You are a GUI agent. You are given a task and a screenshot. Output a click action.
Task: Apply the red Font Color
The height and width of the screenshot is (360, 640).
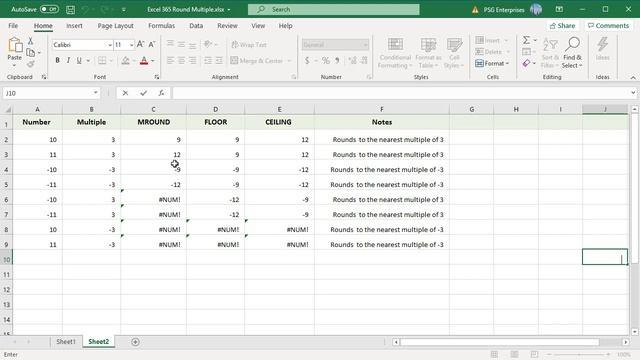point(144,60)
